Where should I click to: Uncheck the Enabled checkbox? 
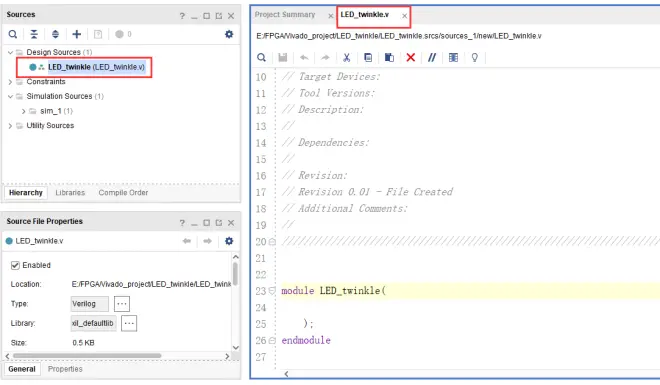pos(15,266)
